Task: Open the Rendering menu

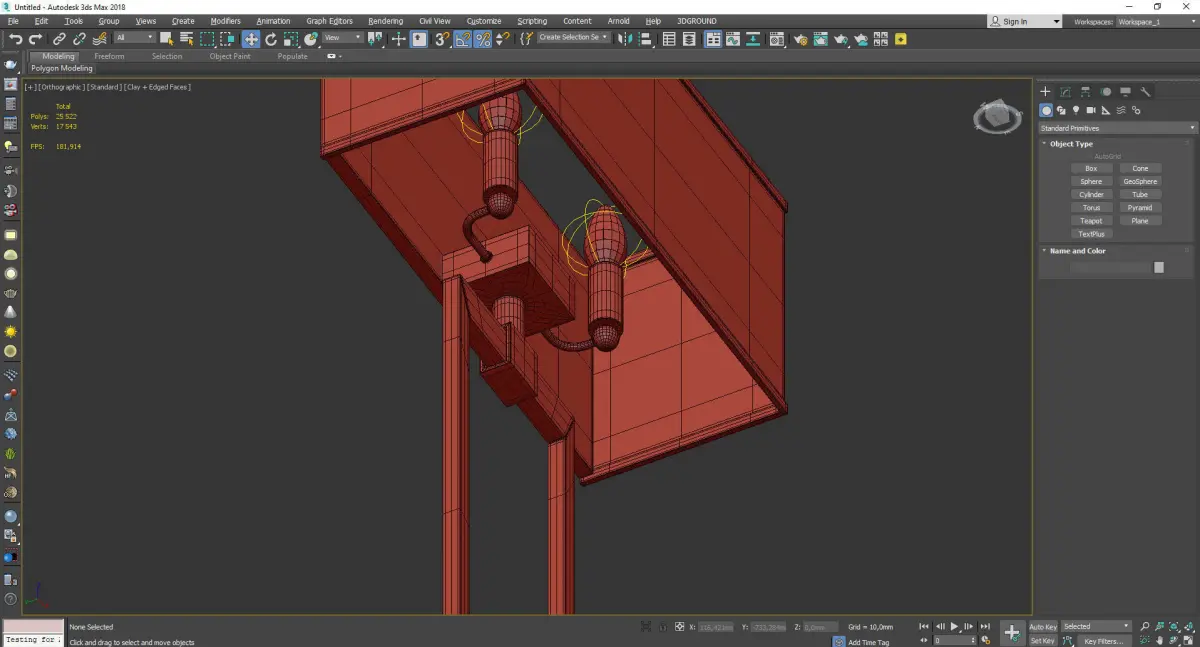Action: 385,21
